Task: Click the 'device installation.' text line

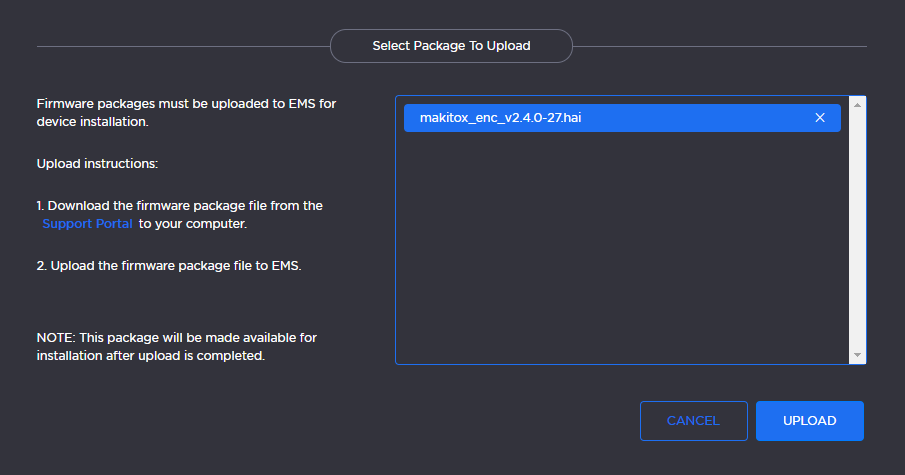Action: [x=92, y=122]
